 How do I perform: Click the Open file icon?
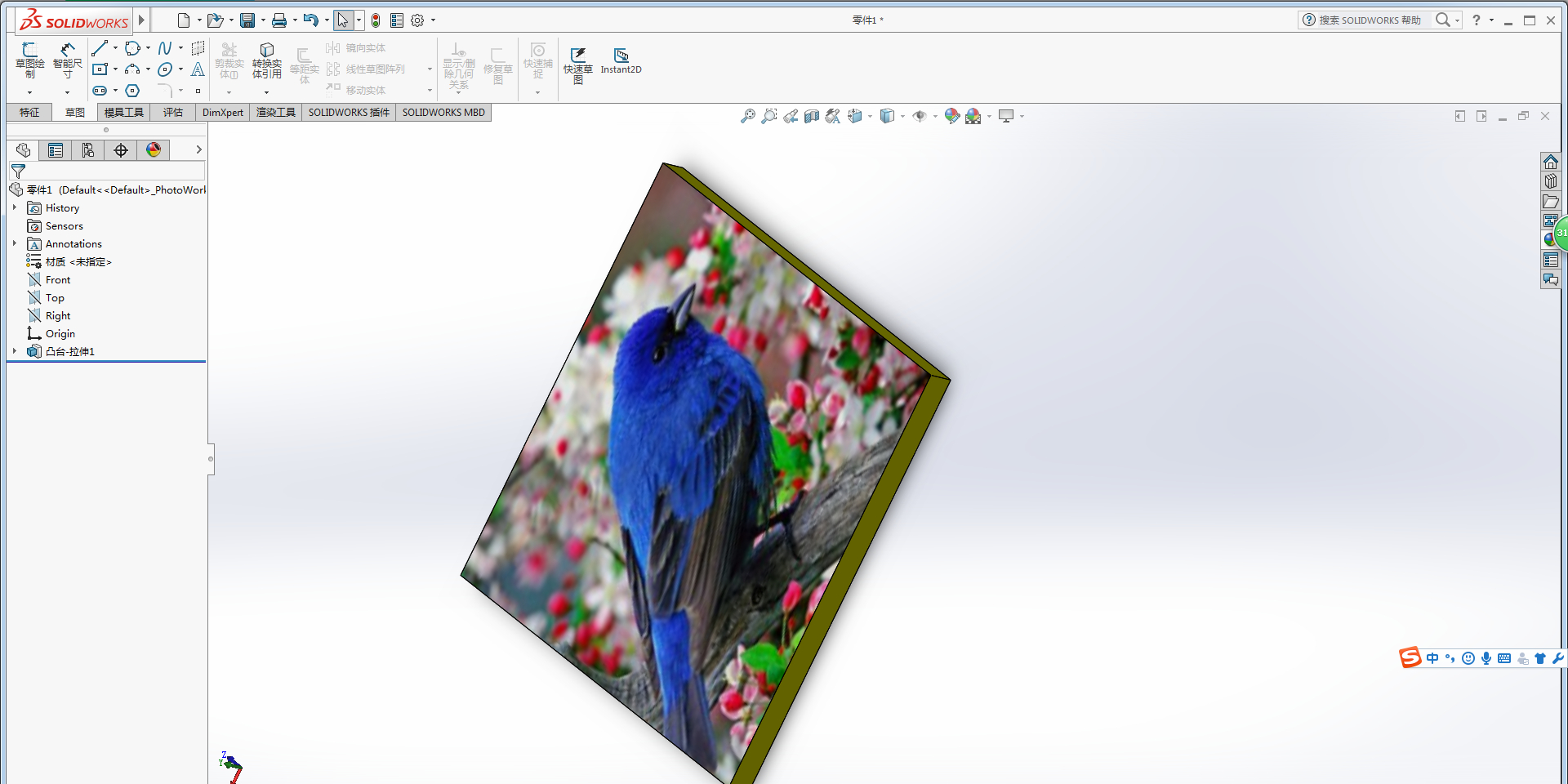tap(214, 20)
